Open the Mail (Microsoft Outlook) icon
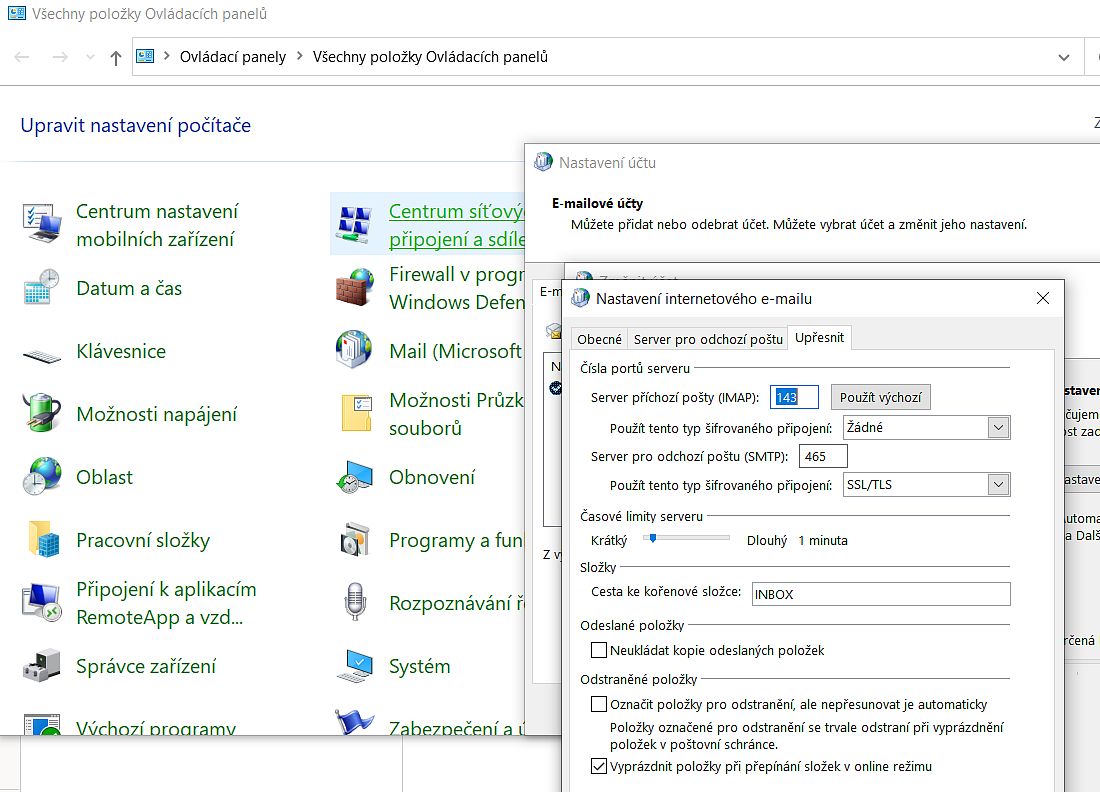This screenshot has width=1100, height=792. 354,351
